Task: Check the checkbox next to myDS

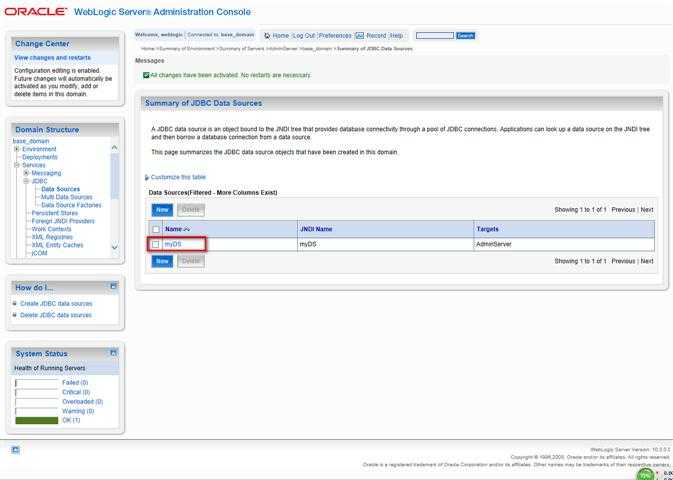Action: [156, 244]
